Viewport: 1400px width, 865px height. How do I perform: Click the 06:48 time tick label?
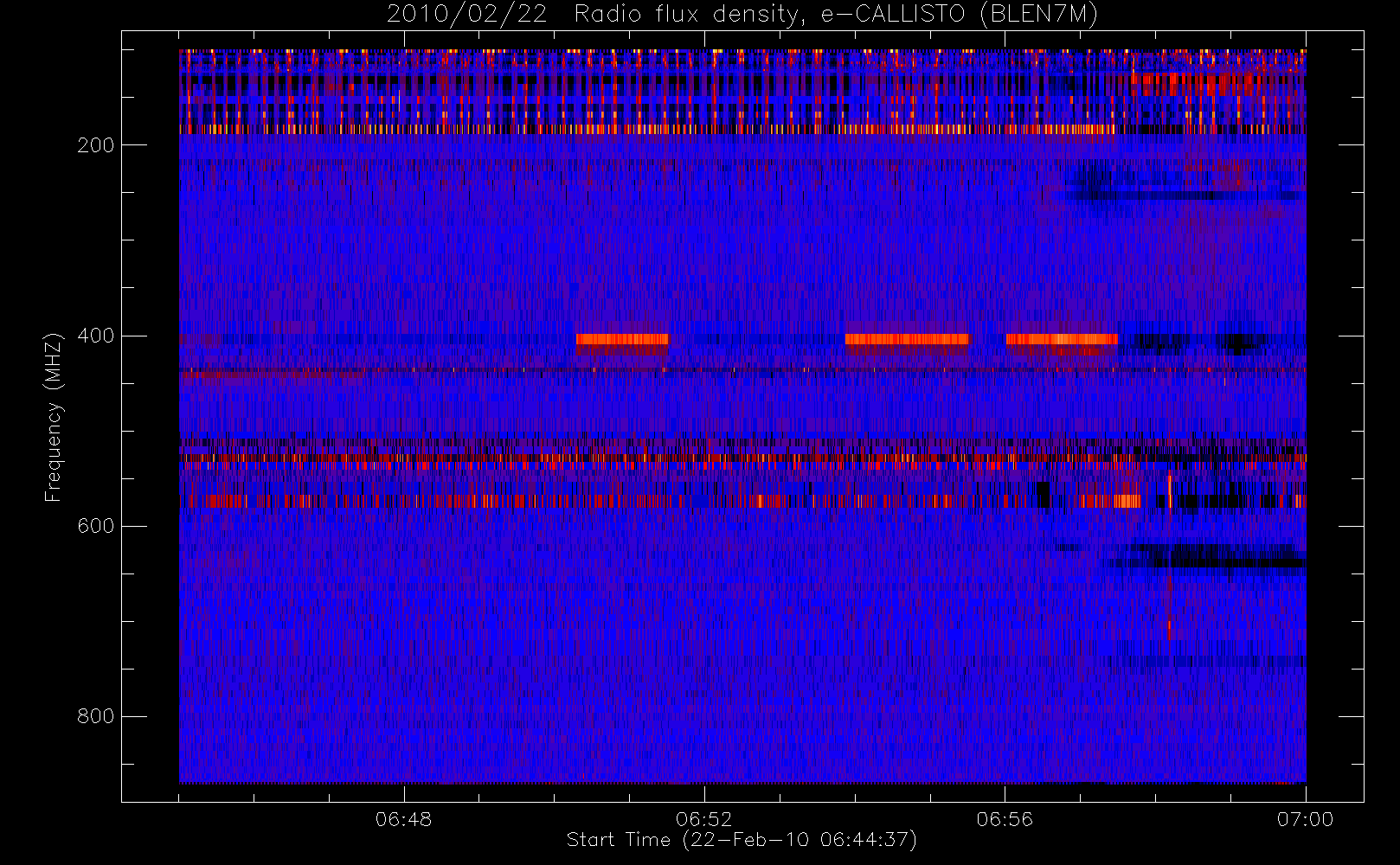(404, 819)
